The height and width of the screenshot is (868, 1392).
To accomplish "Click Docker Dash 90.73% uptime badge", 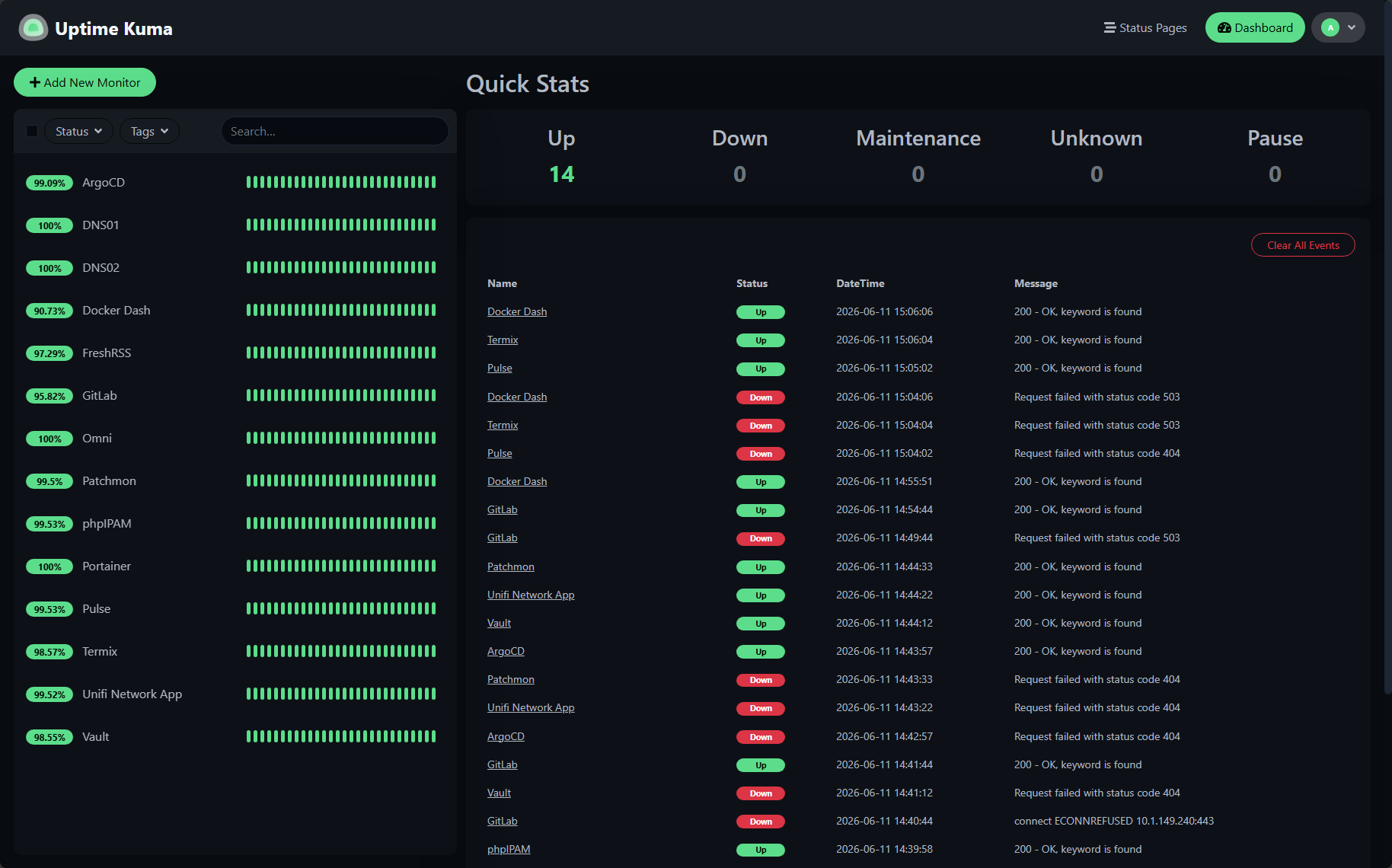I will pyautogui.click(x=49, y=311).
